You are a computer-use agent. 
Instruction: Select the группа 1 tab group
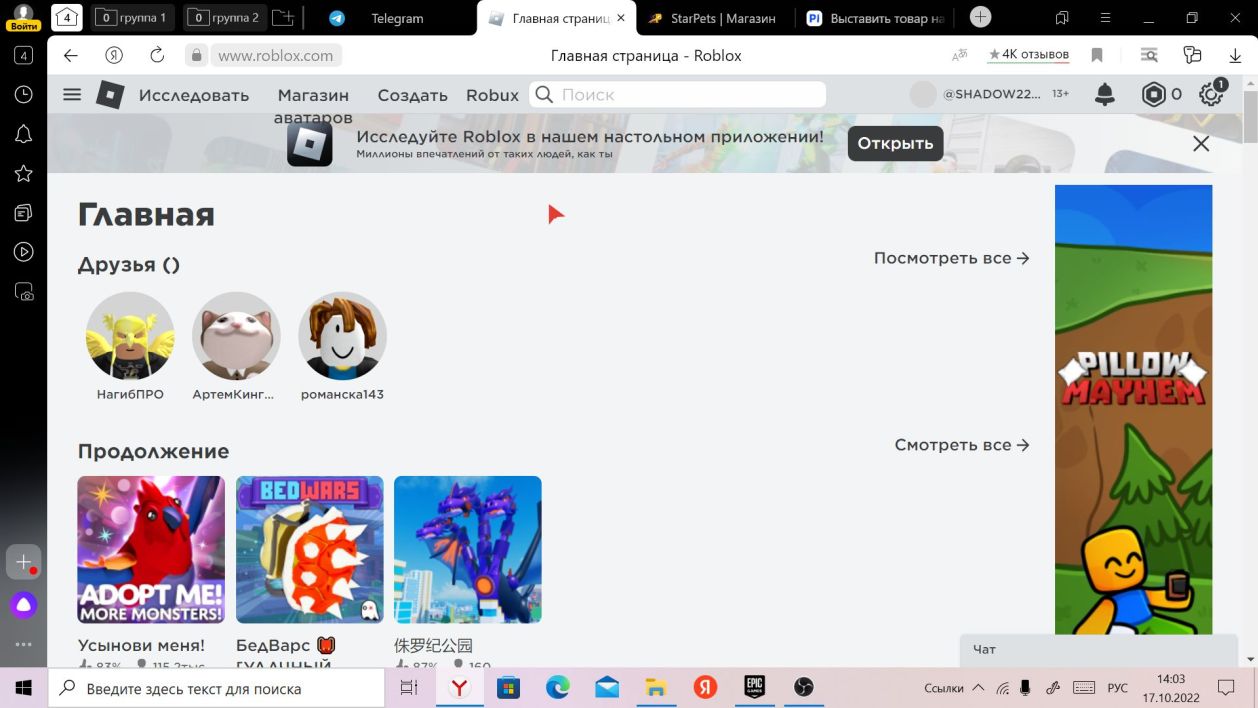(133, 18)
